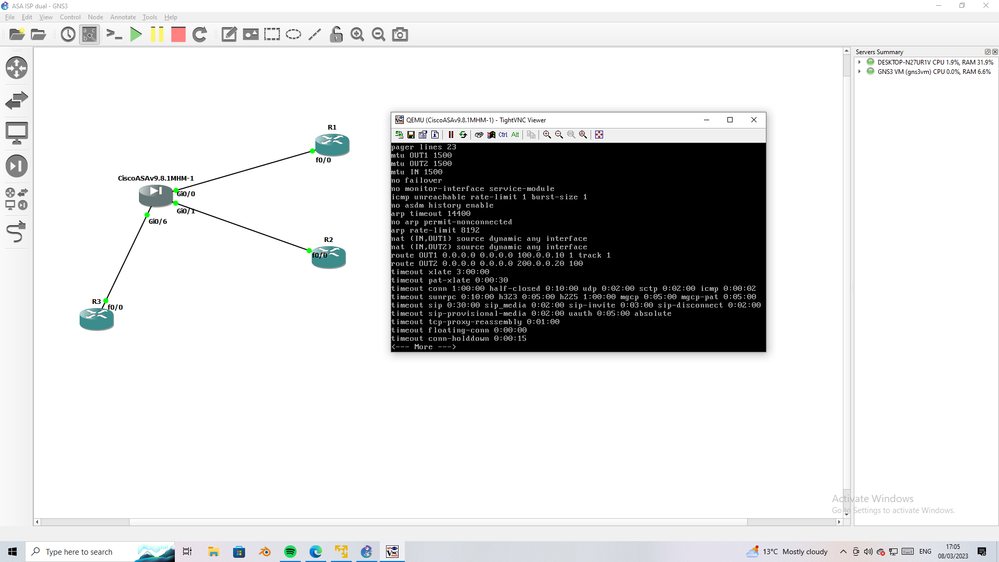Open the Help menu
999x562 pixels.
click(171, 17)
